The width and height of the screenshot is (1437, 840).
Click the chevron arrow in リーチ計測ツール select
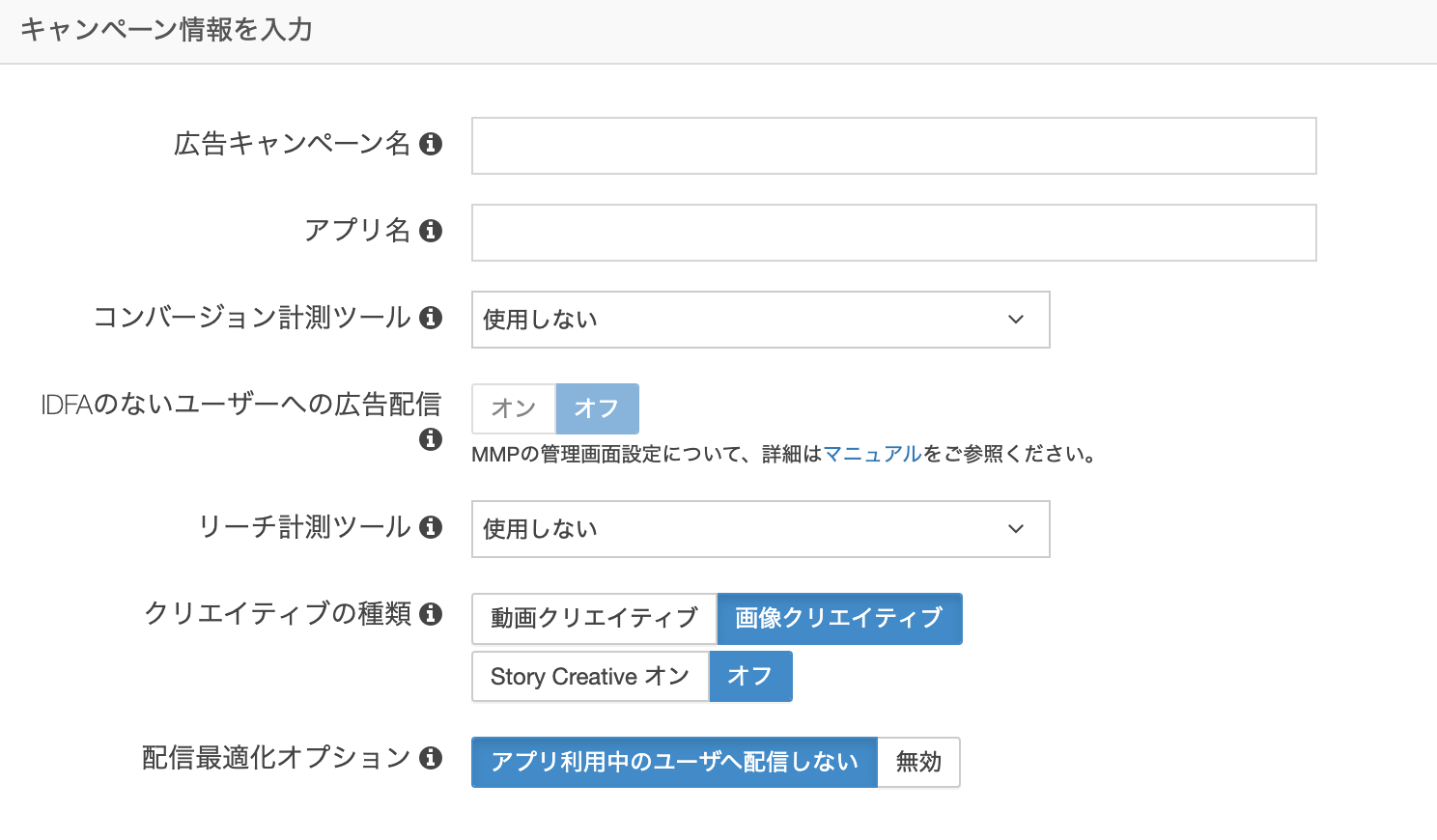pos(1016,529)
